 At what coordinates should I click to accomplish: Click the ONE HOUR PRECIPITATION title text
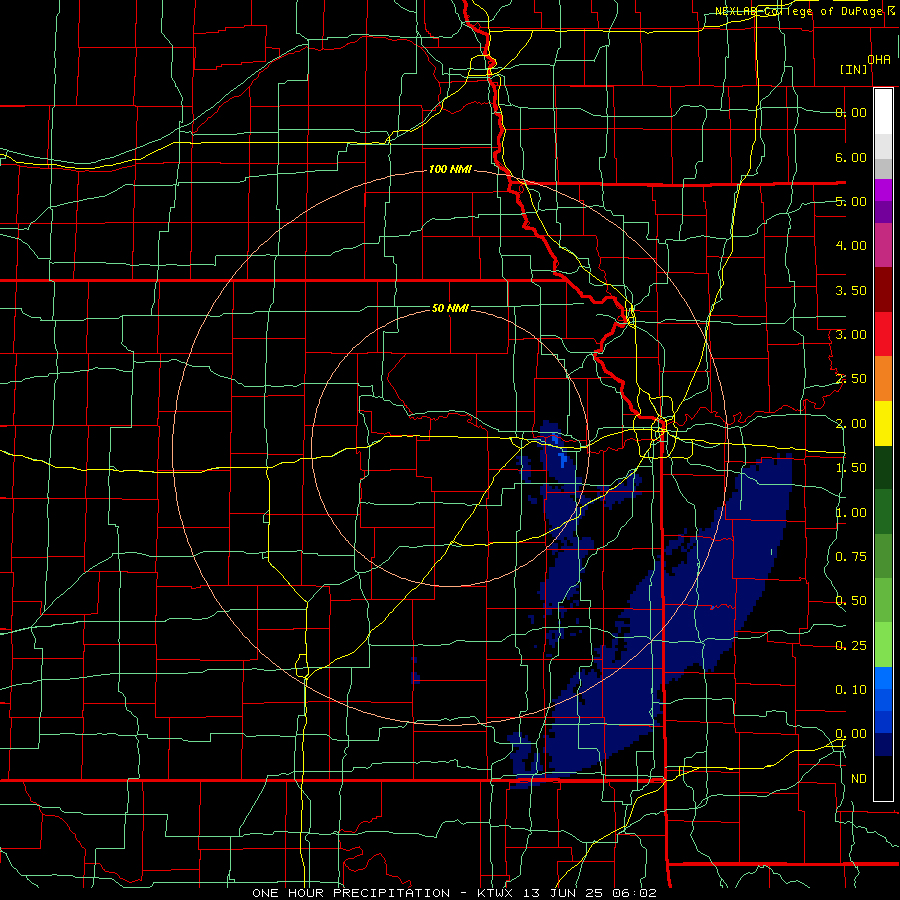[351, 893]
